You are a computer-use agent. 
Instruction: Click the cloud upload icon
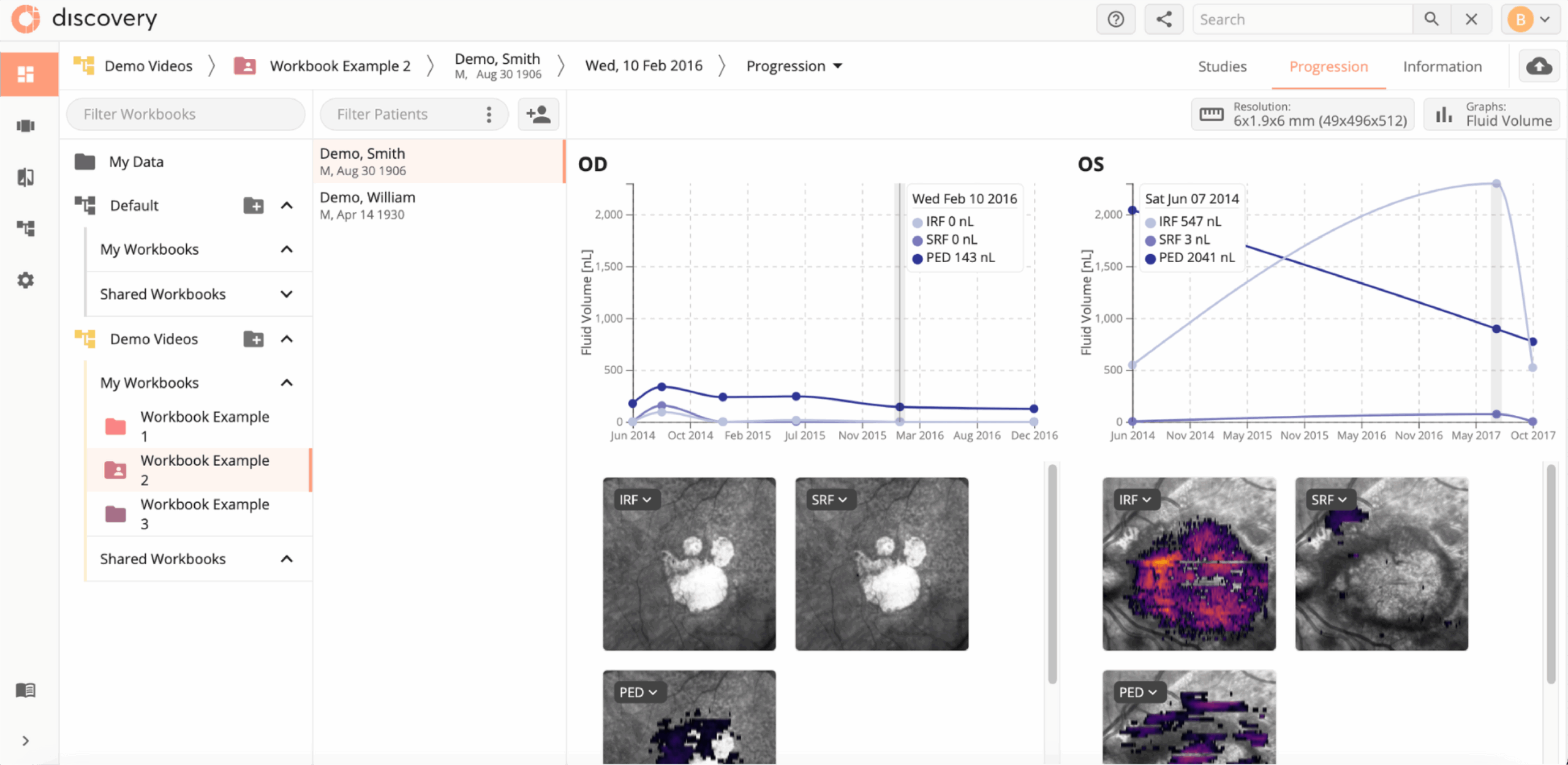click(1539, 66)
